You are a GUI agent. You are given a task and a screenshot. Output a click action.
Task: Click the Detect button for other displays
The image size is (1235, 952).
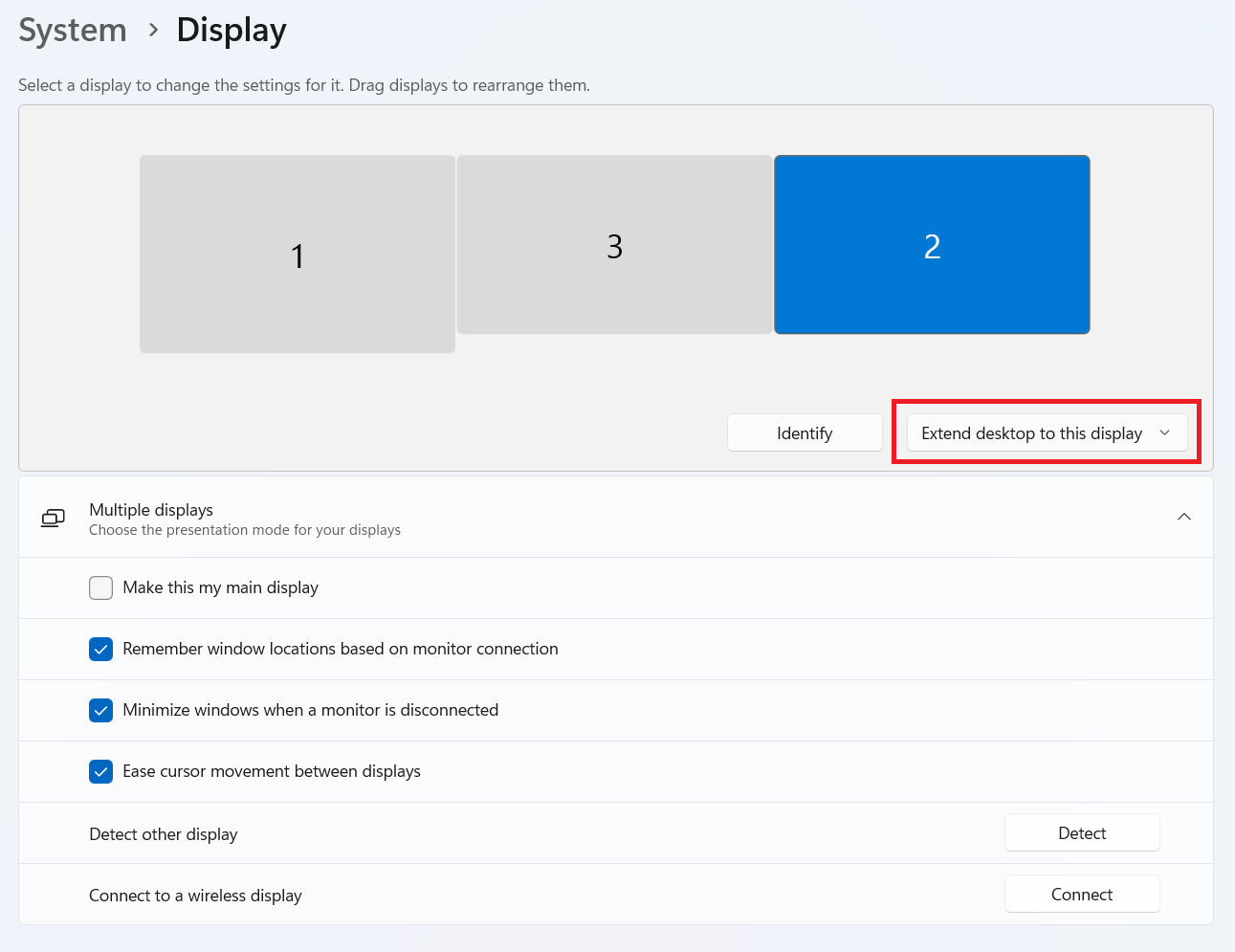pyautogui.click(x=1081, y=832)
